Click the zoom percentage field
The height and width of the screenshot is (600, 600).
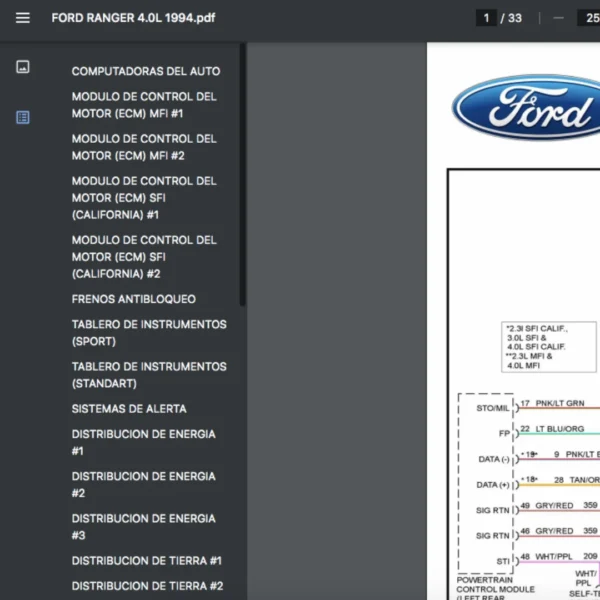click(x=589, y=18)
